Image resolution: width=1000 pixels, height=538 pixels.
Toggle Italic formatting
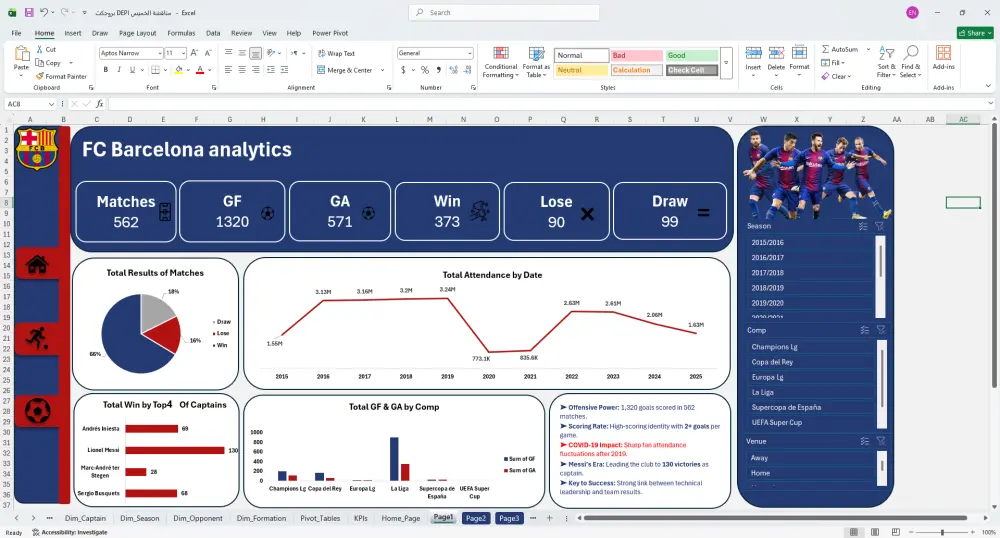119,69
